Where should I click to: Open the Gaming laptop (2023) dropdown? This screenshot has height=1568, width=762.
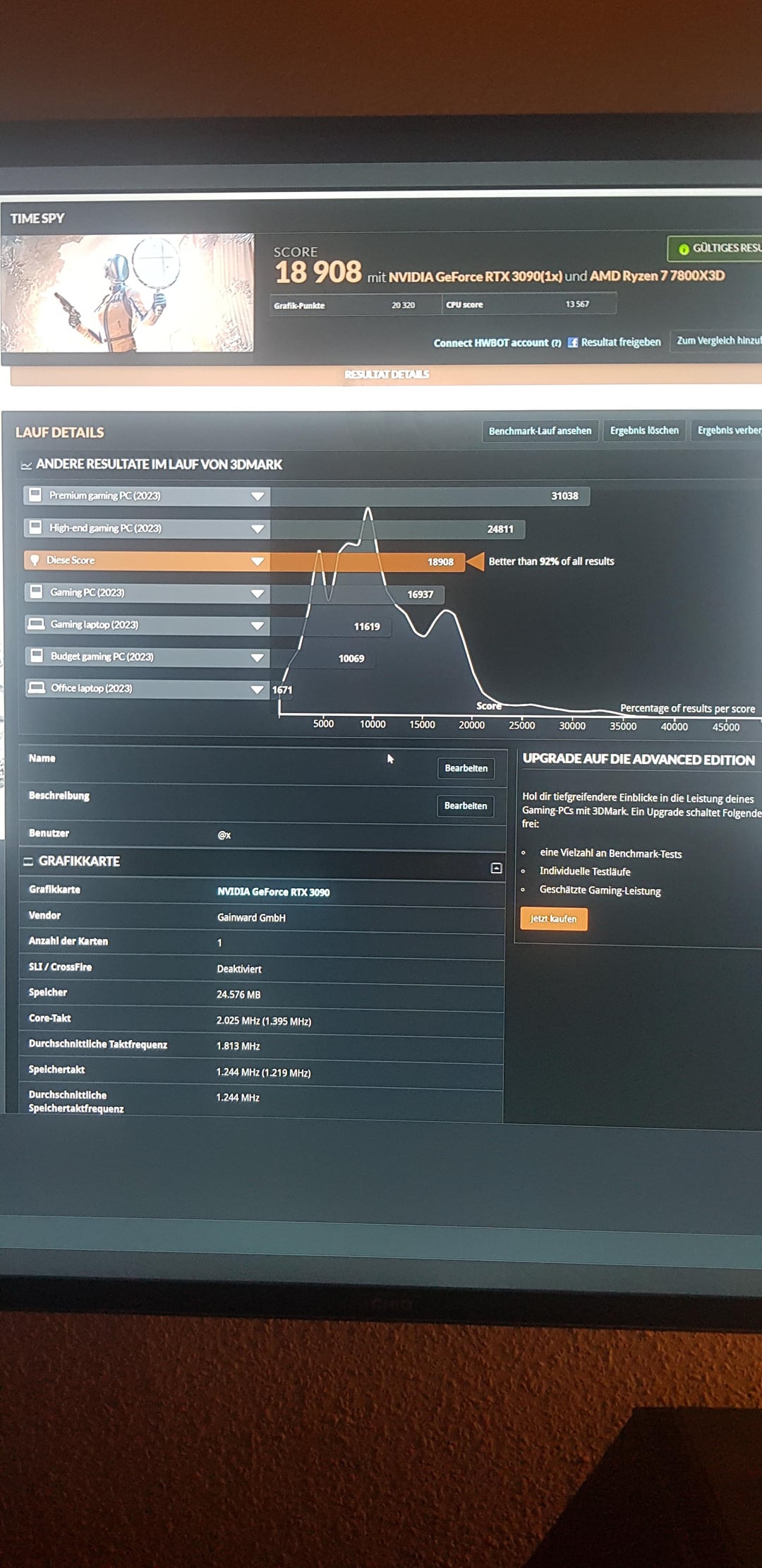click(258, 626)
